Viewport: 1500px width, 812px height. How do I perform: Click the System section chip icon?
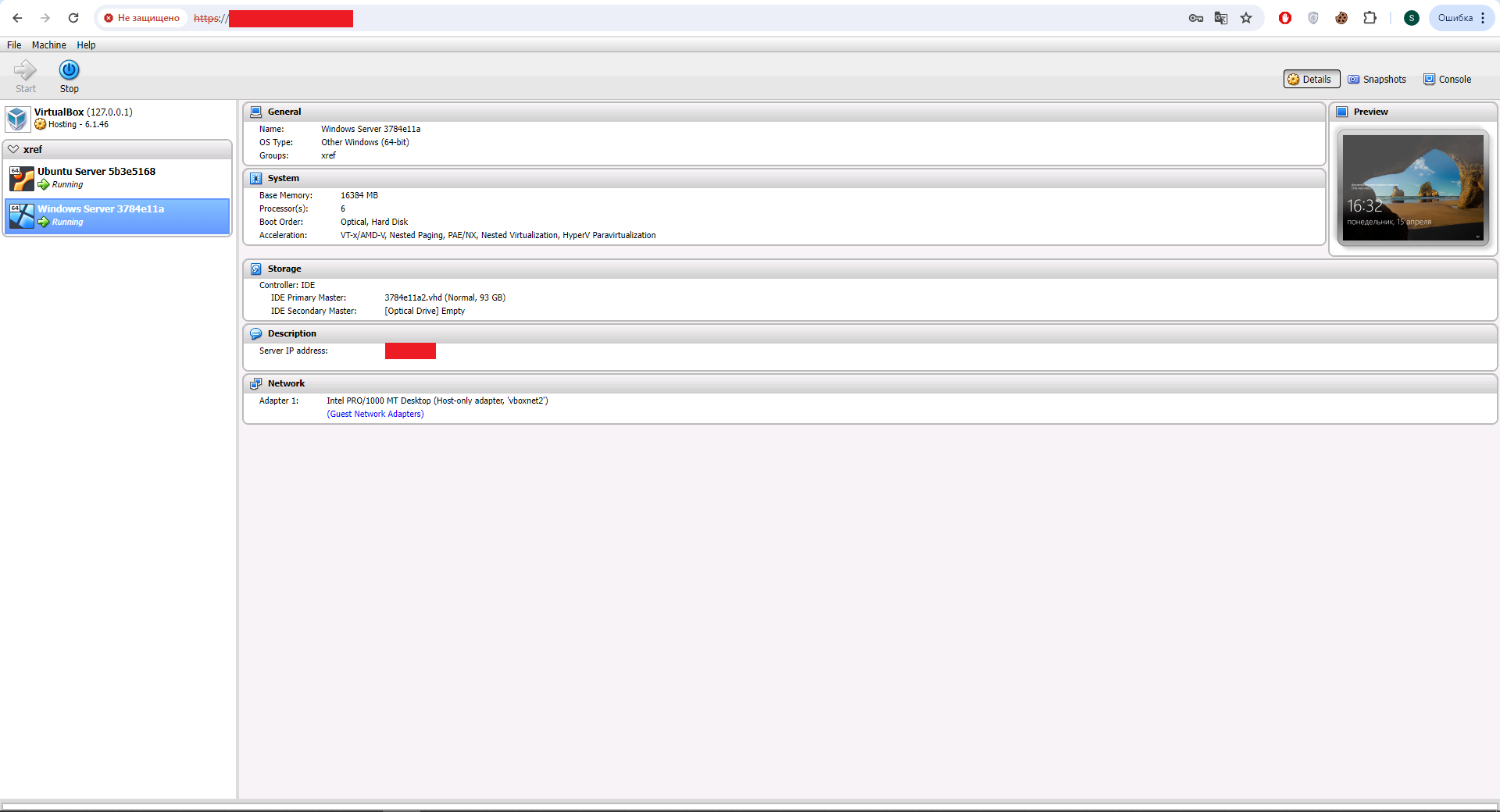coord(255,178)
